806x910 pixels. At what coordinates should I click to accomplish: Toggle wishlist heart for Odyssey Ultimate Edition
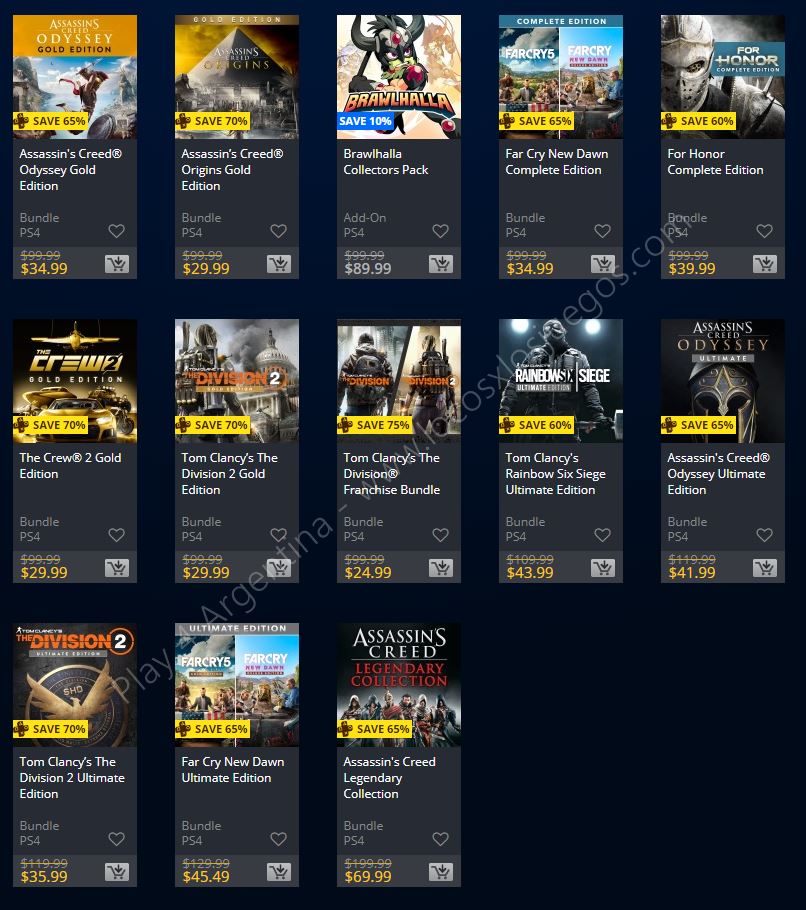click(x=764, y=535)
